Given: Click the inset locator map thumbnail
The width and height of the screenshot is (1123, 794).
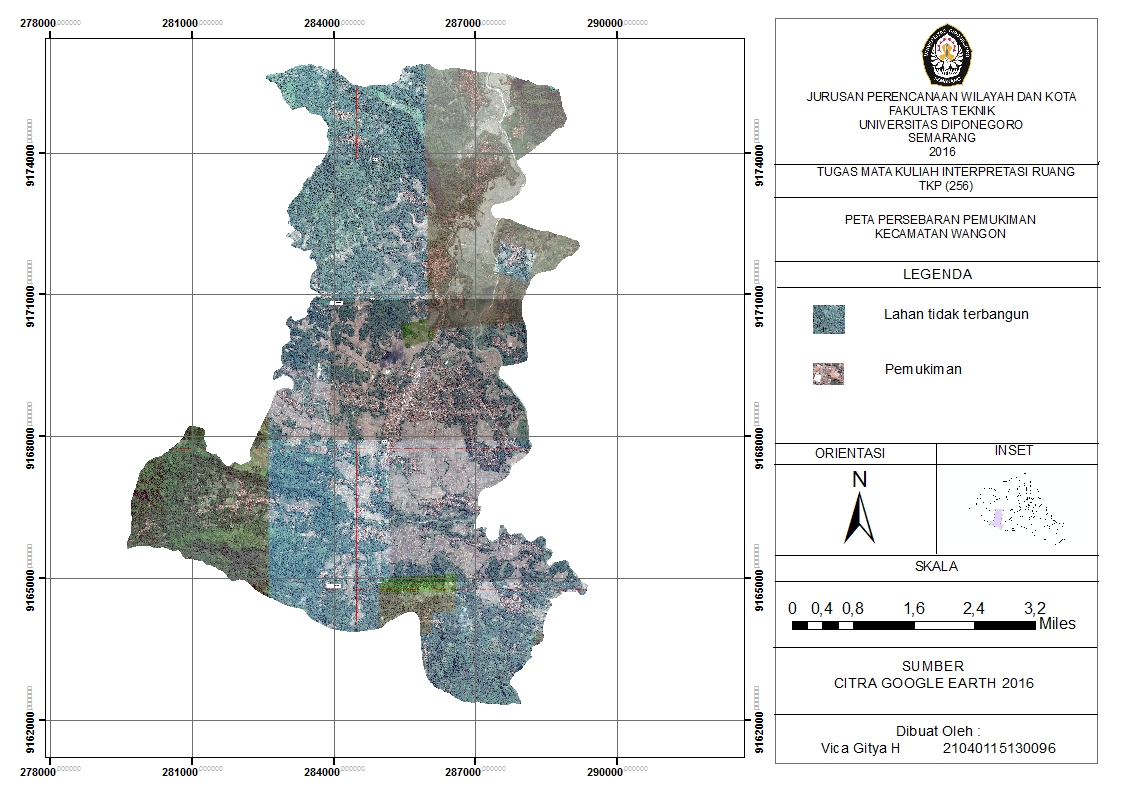Looking at the screenshot, I should click(x=1018, y=508).
